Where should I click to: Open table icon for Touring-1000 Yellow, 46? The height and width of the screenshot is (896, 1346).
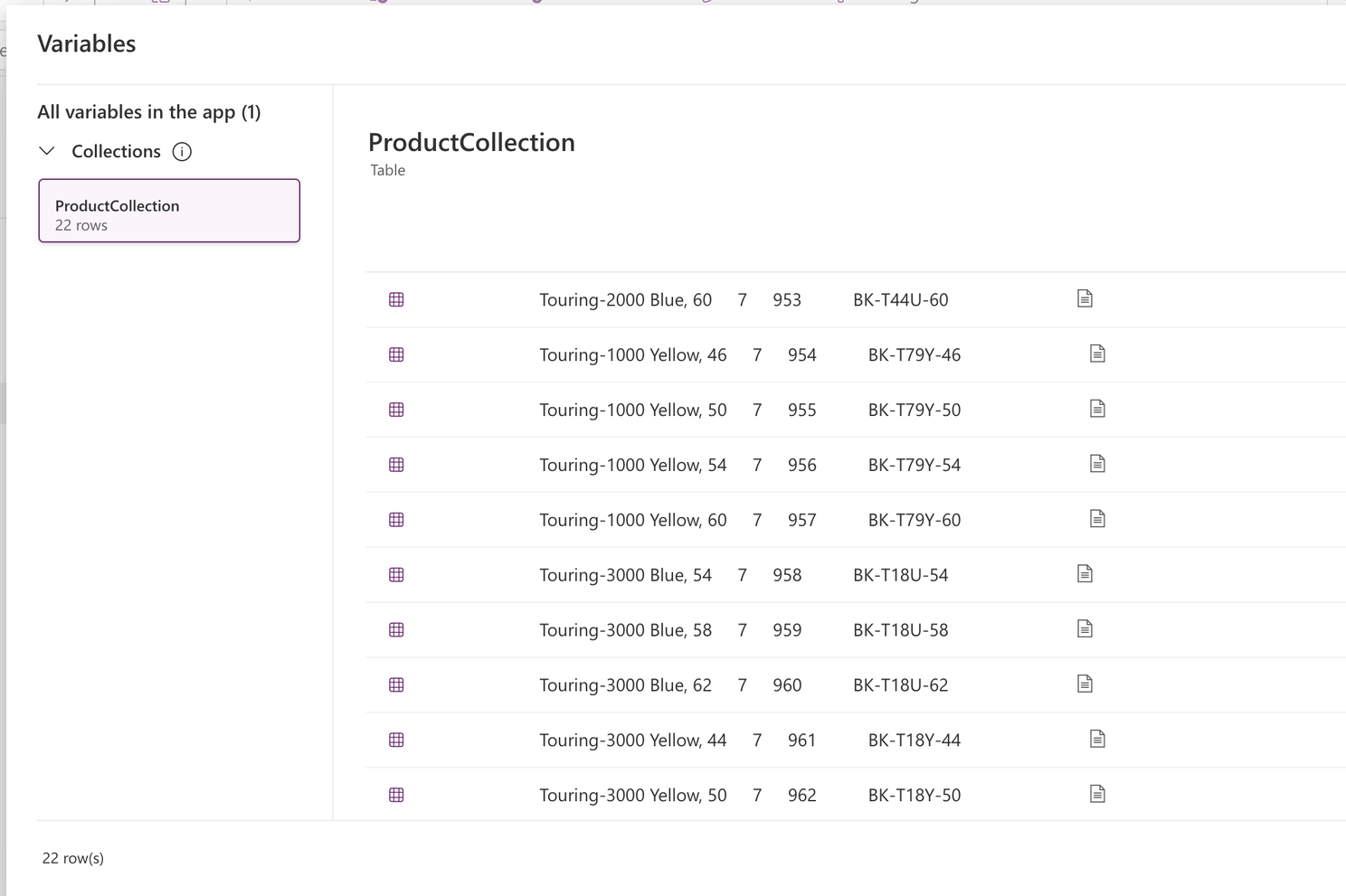click(396, 355)
